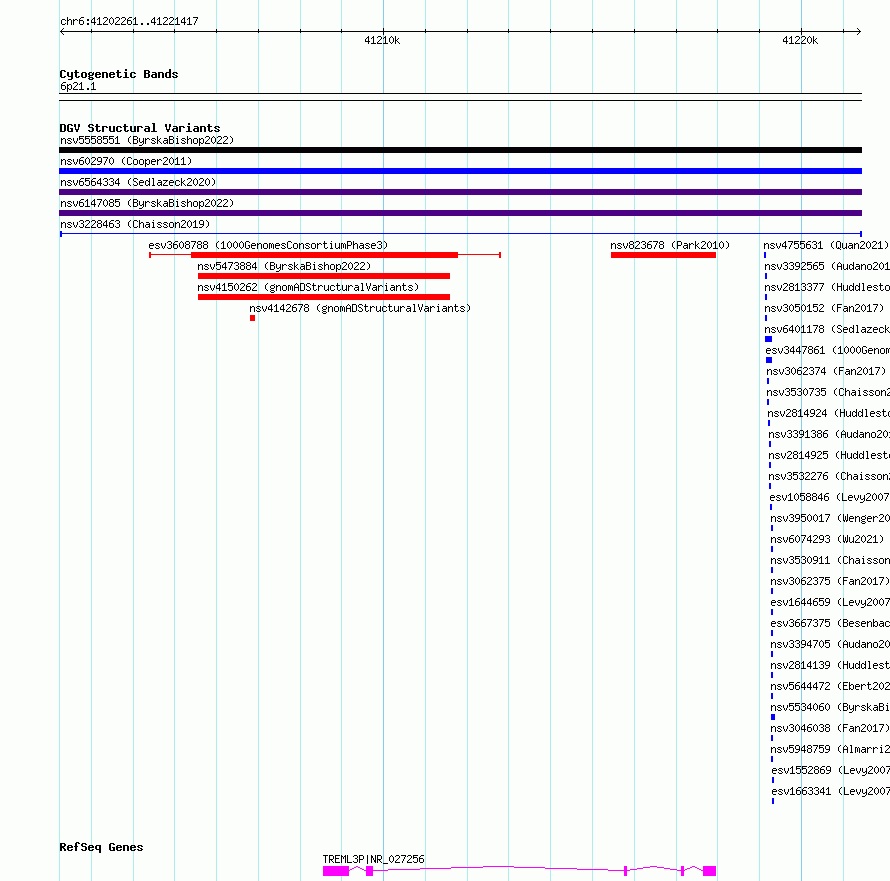The image size is (890, 881).
Task: Click the esv3667375 variant label
Action: tap(830, 623)
